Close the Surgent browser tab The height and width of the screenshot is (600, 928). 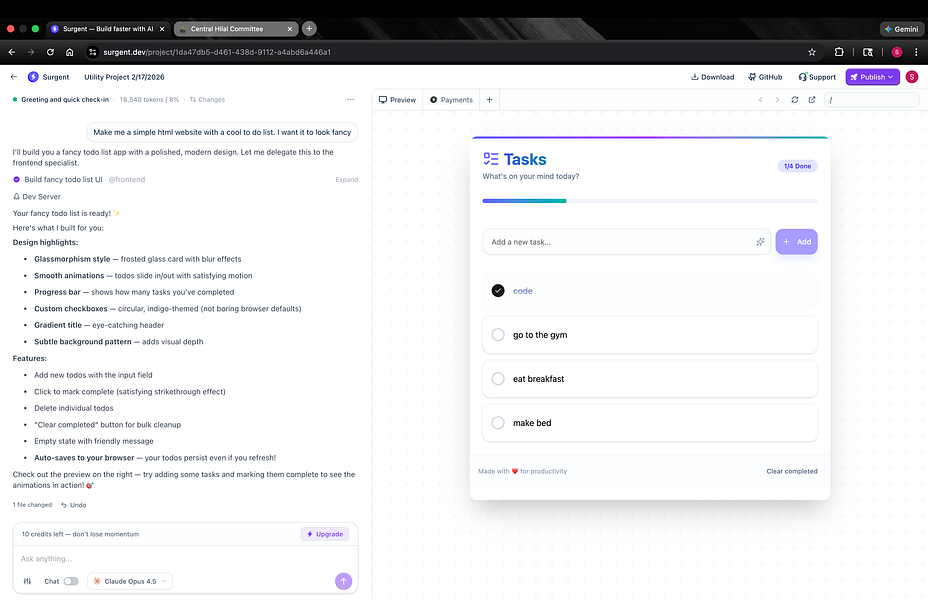pos(162,29)
